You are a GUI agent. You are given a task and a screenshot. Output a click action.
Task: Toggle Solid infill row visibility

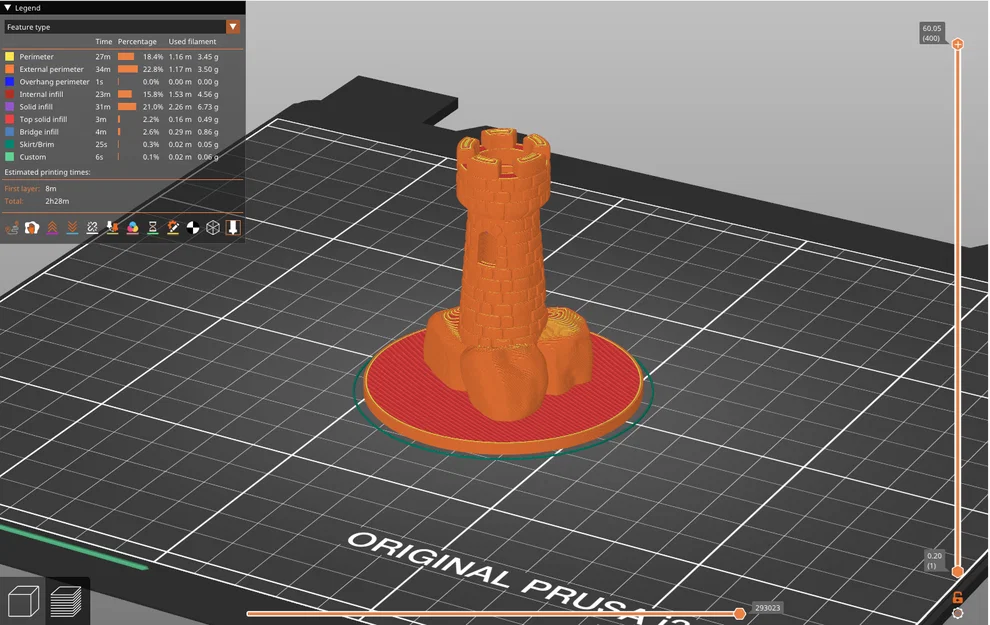coord(112,107)
